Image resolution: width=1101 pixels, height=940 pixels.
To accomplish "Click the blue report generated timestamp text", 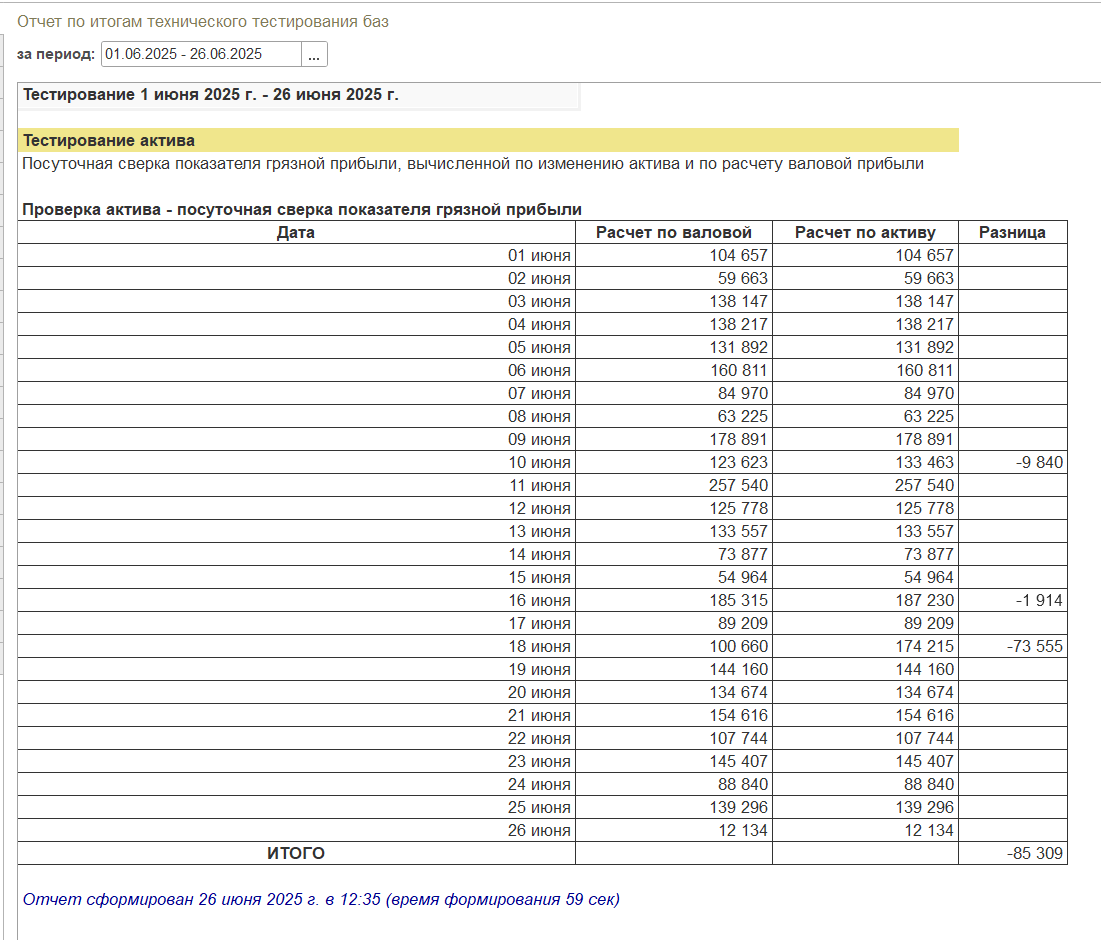I will tap(321, 899).
